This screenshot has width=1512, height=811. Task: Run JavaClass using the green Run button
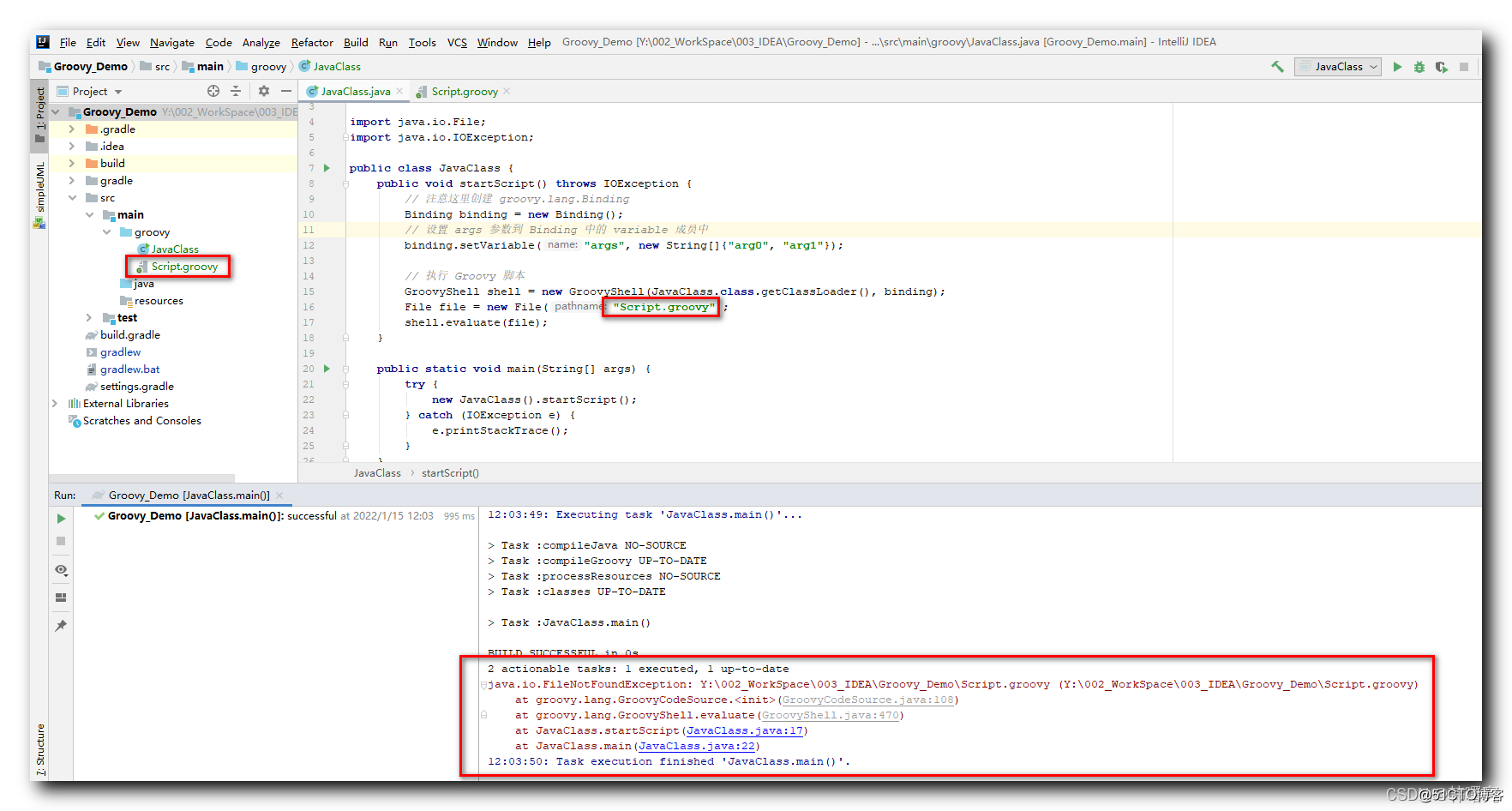point(1397,66)
